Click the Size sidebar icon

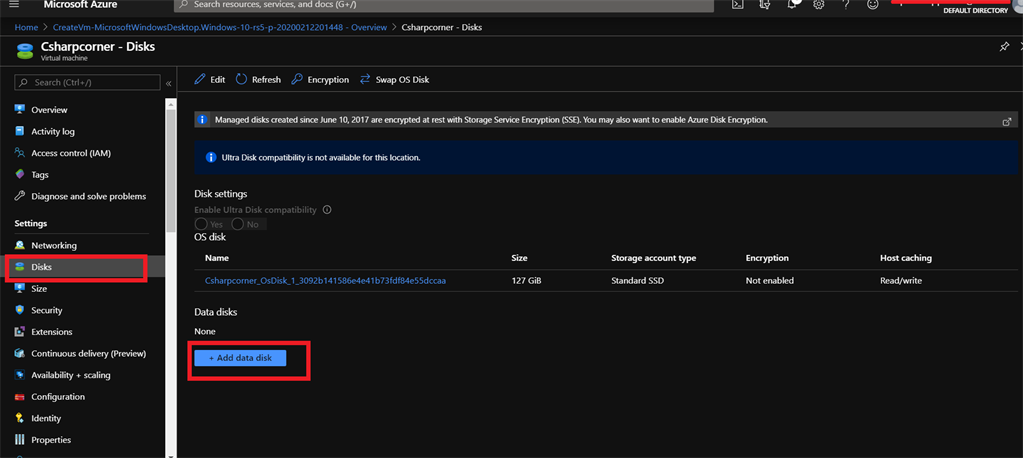(20, 288)
